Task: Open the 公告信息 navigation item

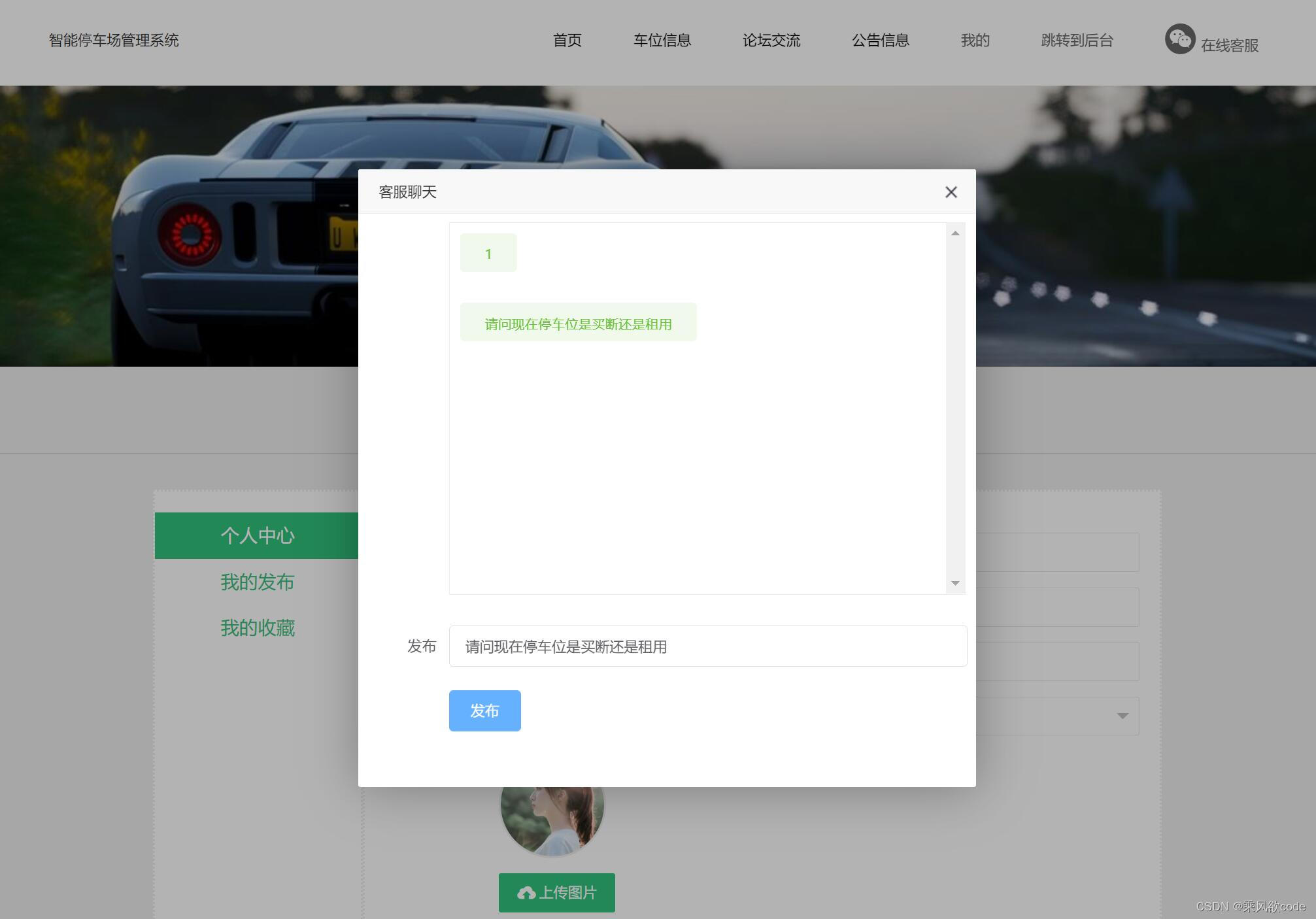Action: click(880, 41)
